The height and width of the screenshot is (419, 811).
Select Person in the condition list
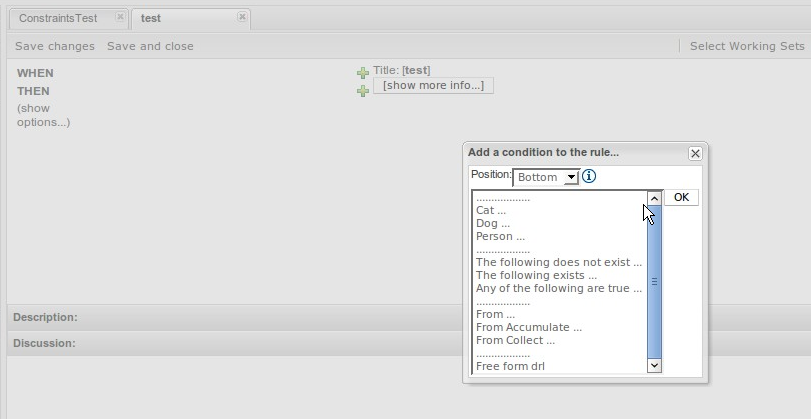tap(500, 237)
